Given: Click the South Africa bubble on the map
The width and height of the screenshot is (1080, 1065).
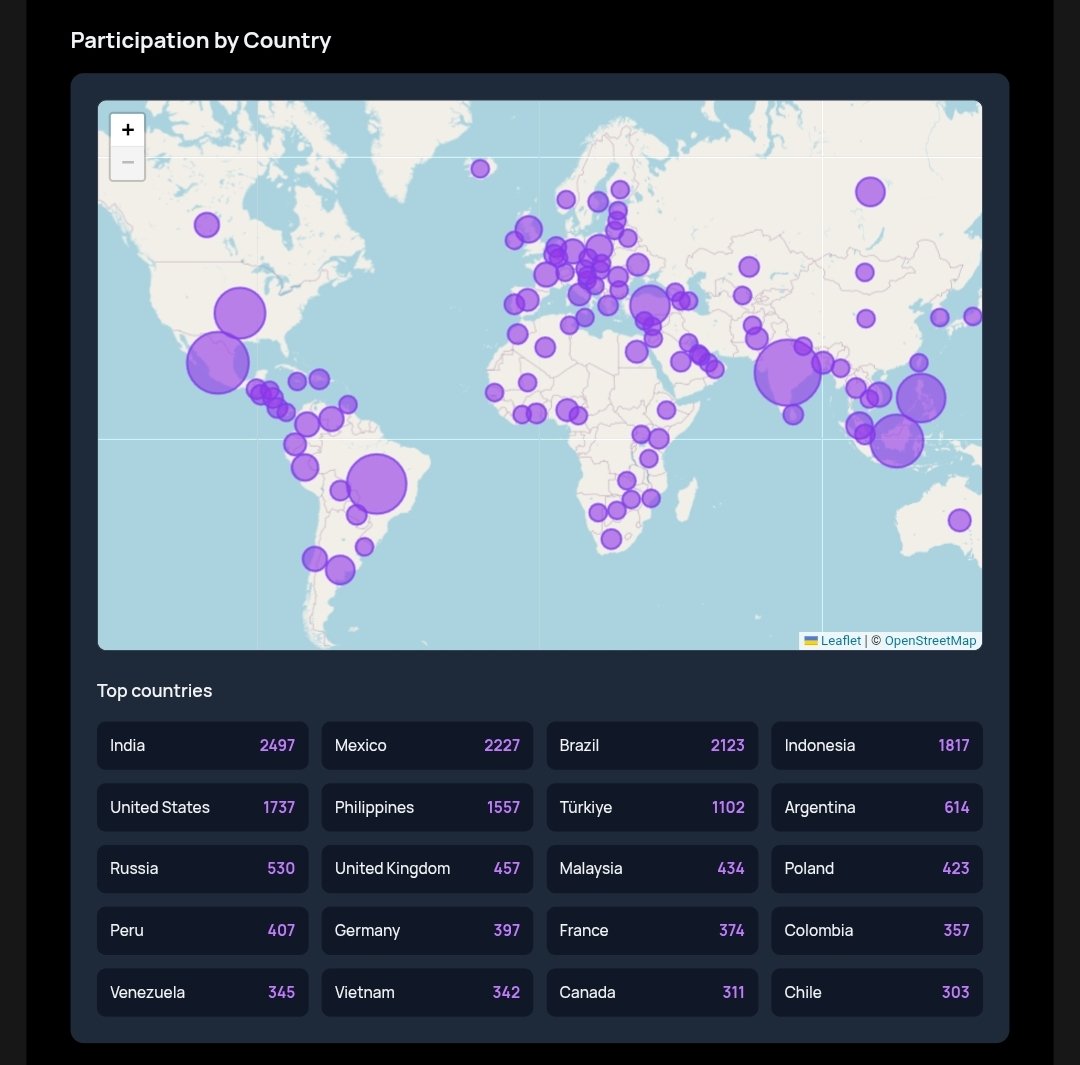Looking at the screenshot, I should pyautogui.click(x=611, y=539).
